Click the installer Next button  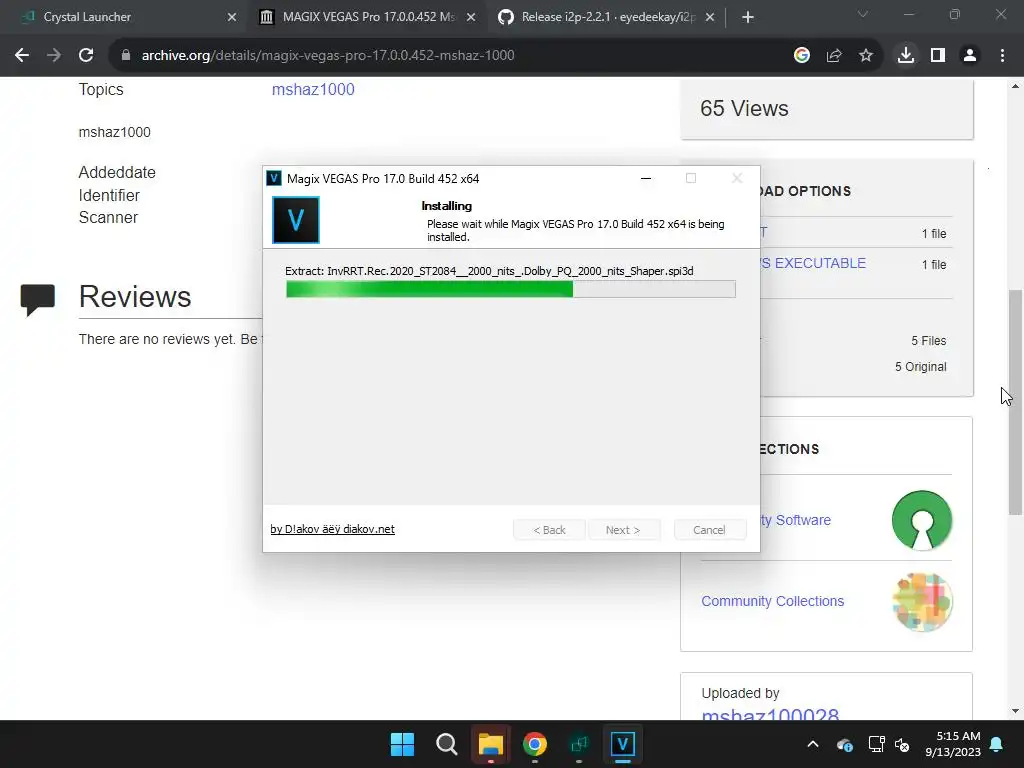623,530
